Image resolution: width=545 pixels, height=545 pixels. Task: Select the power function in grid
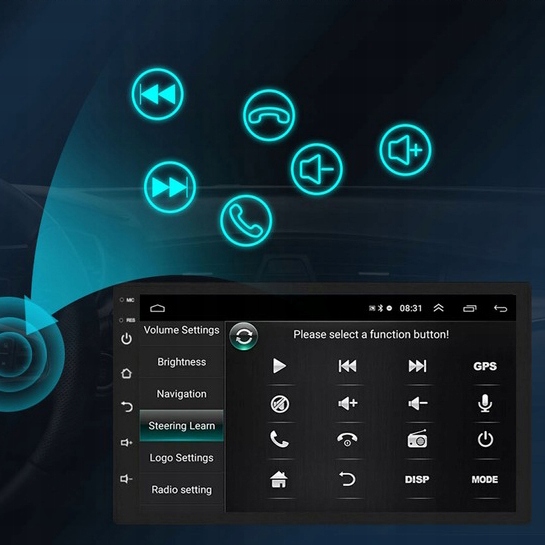(485, 439)
